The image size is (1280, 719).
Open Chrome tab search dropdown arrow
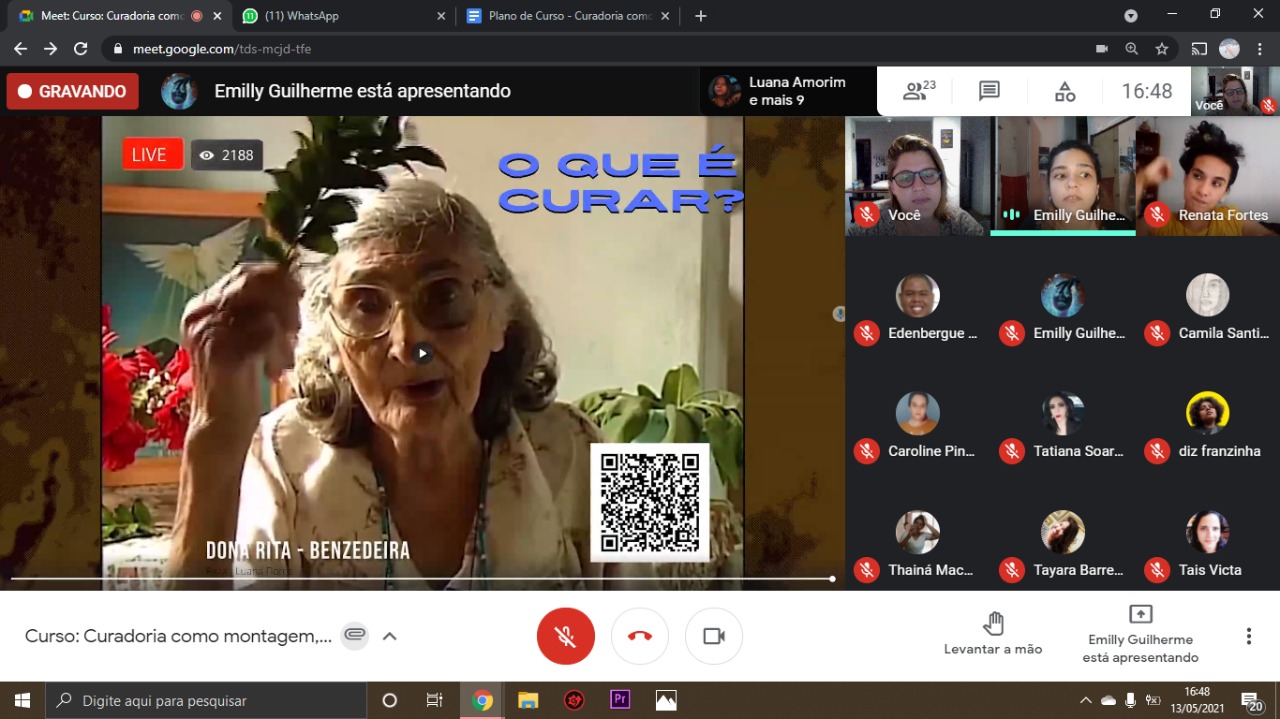click(1130, 16)
